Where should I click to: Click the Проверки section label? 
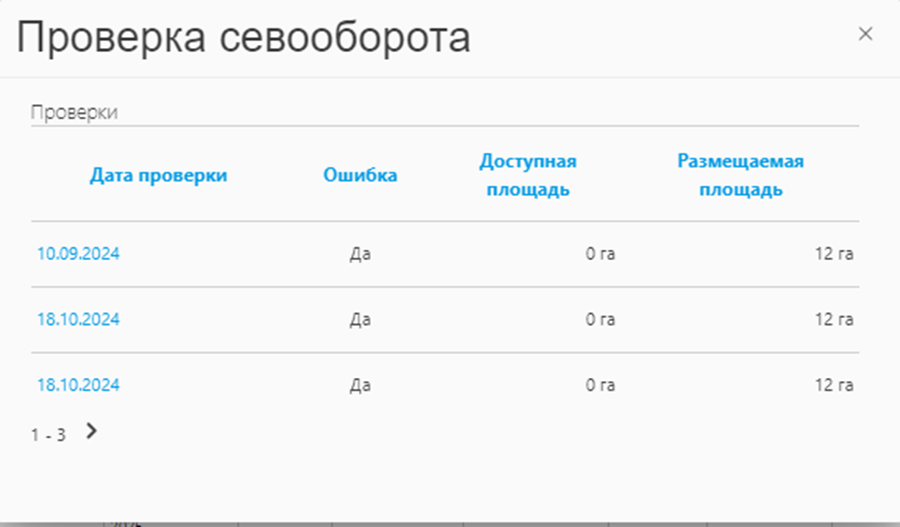[74, 112]
